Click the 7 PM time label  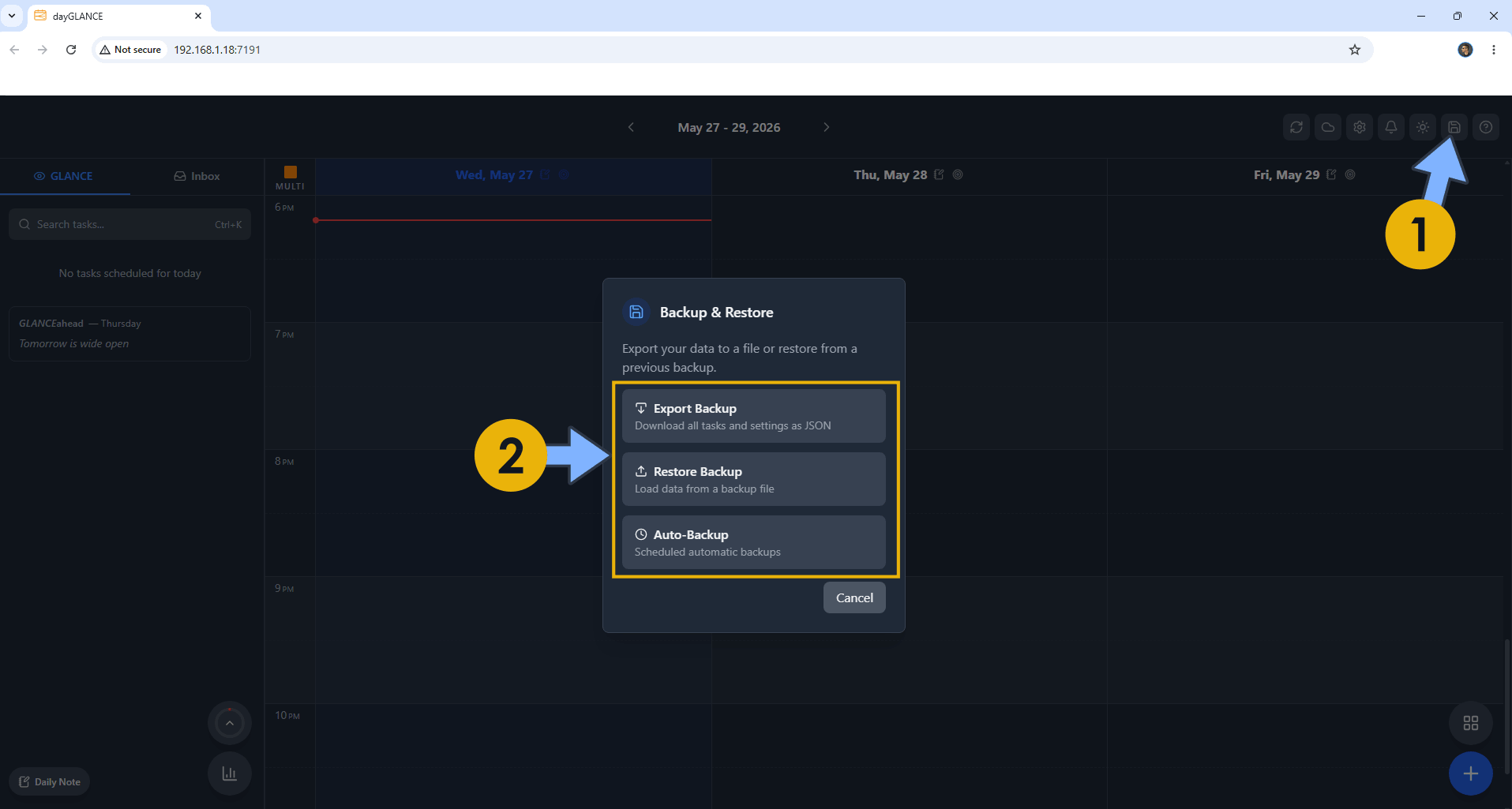pyautogui.click(x=284, y=335)
